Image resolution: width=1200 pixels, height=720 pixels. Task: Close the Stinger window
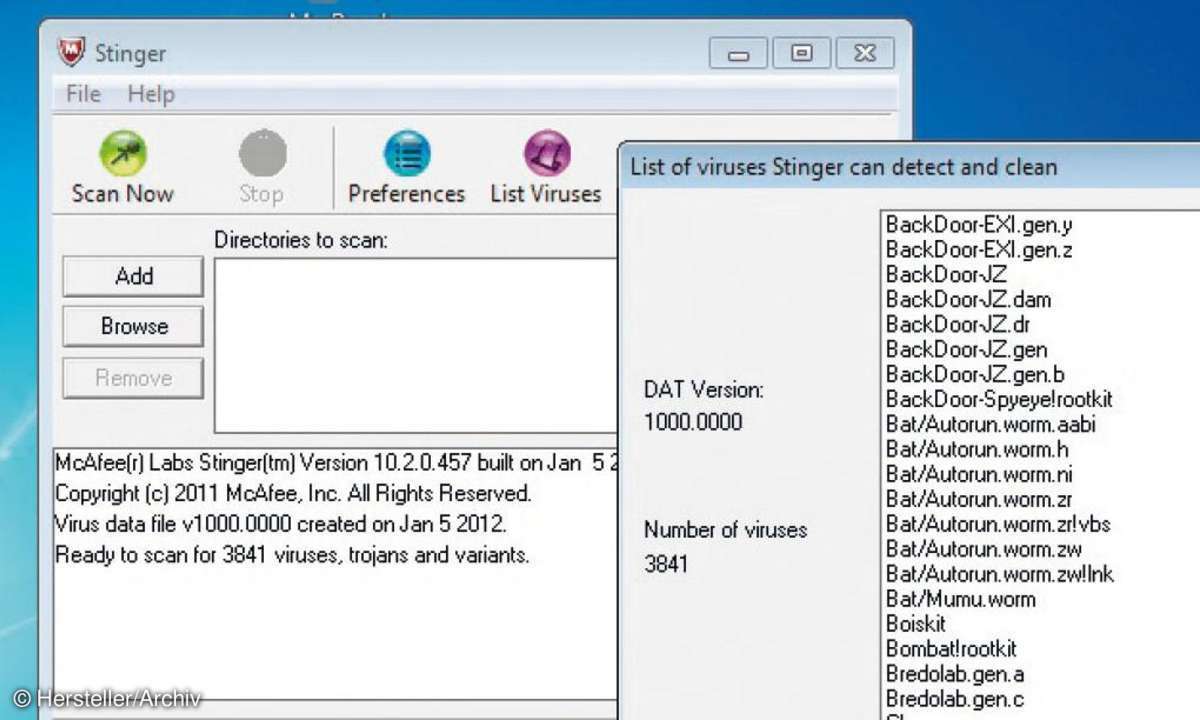tap(864, 54)
